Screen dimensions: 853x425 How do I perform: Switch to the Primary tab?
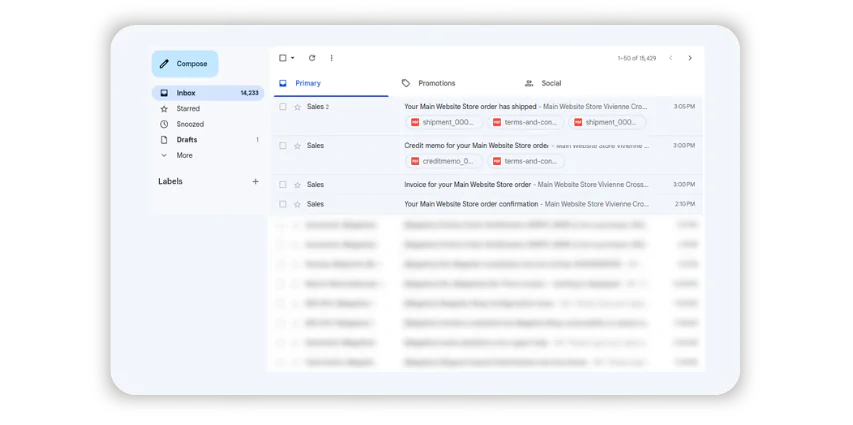(x=329, y=83)
